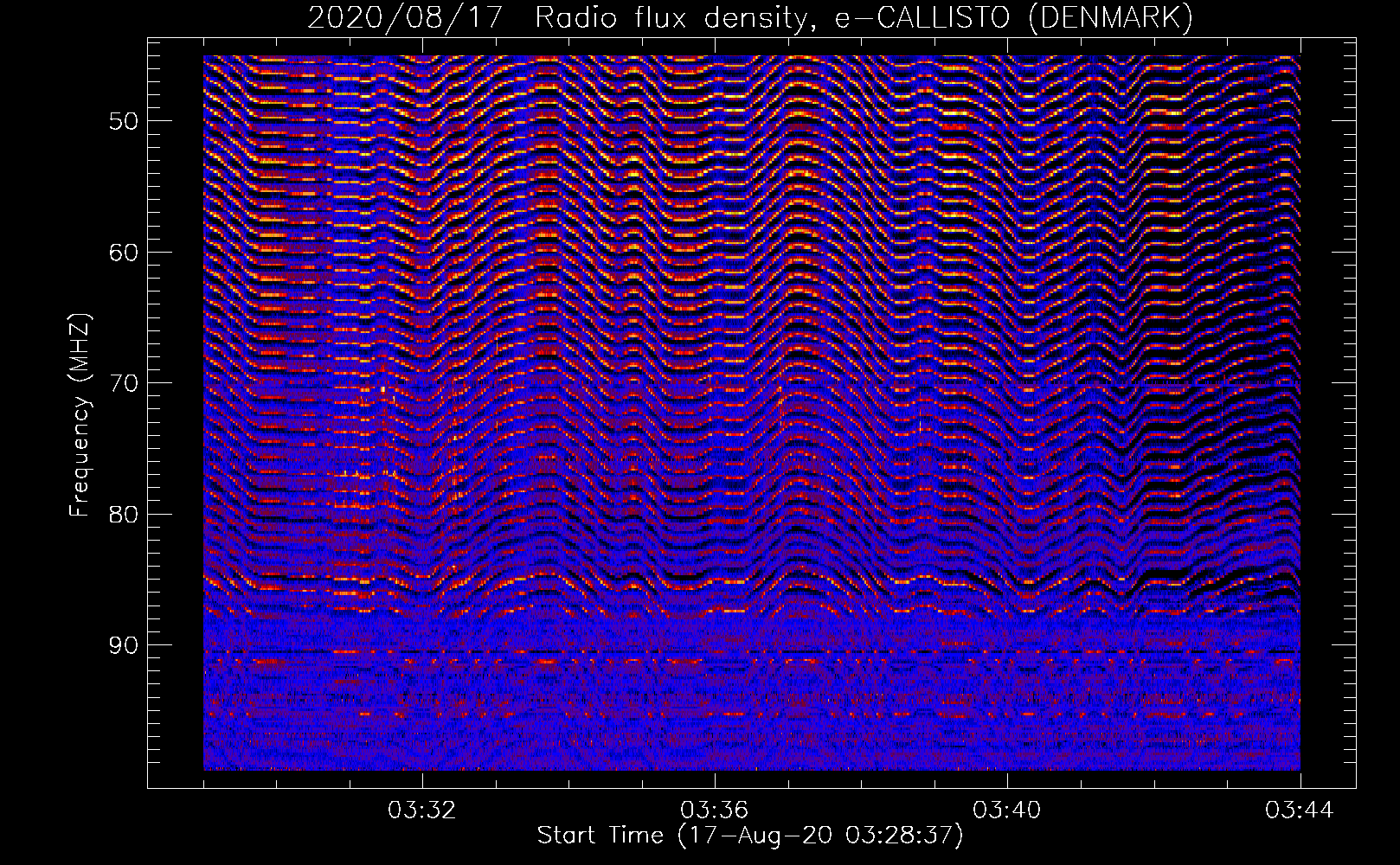Click the 'Frequency (MHZ)' axis label
Viewport: 1400px width, 865px height.
80,414
